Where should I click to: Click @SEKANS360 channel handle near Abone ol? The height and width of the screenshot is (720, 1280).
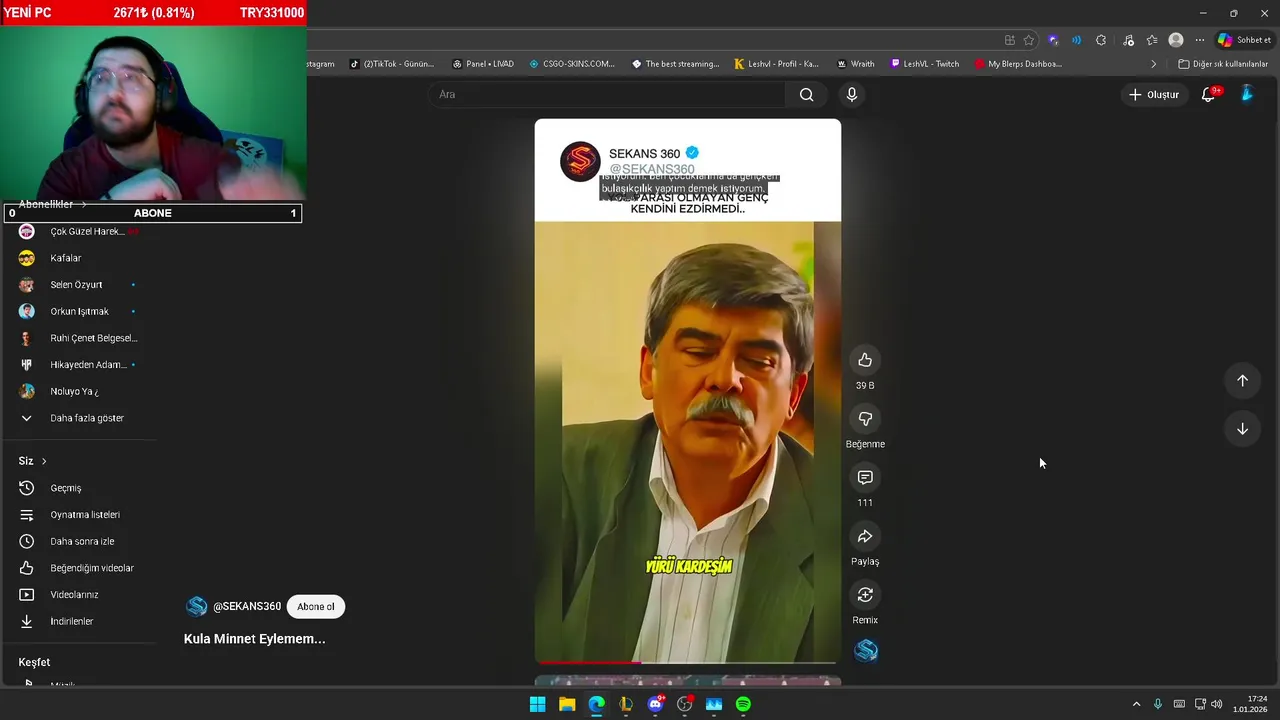pos(247,606)
